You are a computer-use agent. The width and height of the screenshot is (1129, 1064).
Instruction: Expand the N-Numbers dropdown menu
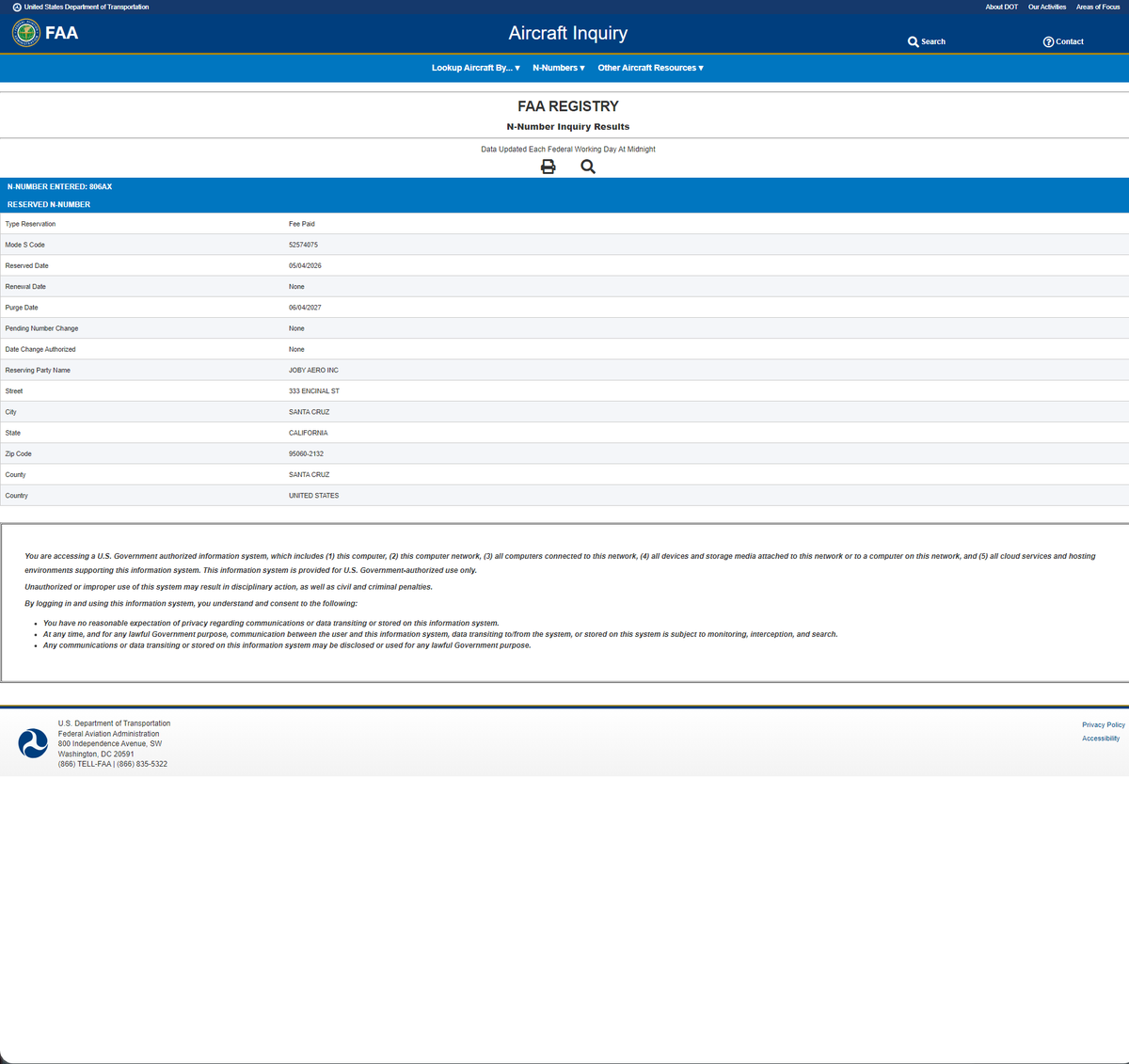(x=559, y=68)
